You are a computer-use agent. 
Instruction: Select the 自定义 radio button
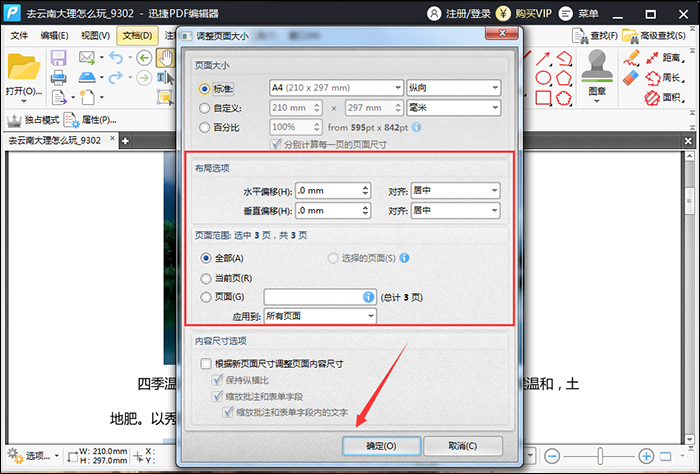tap(204, 108)
